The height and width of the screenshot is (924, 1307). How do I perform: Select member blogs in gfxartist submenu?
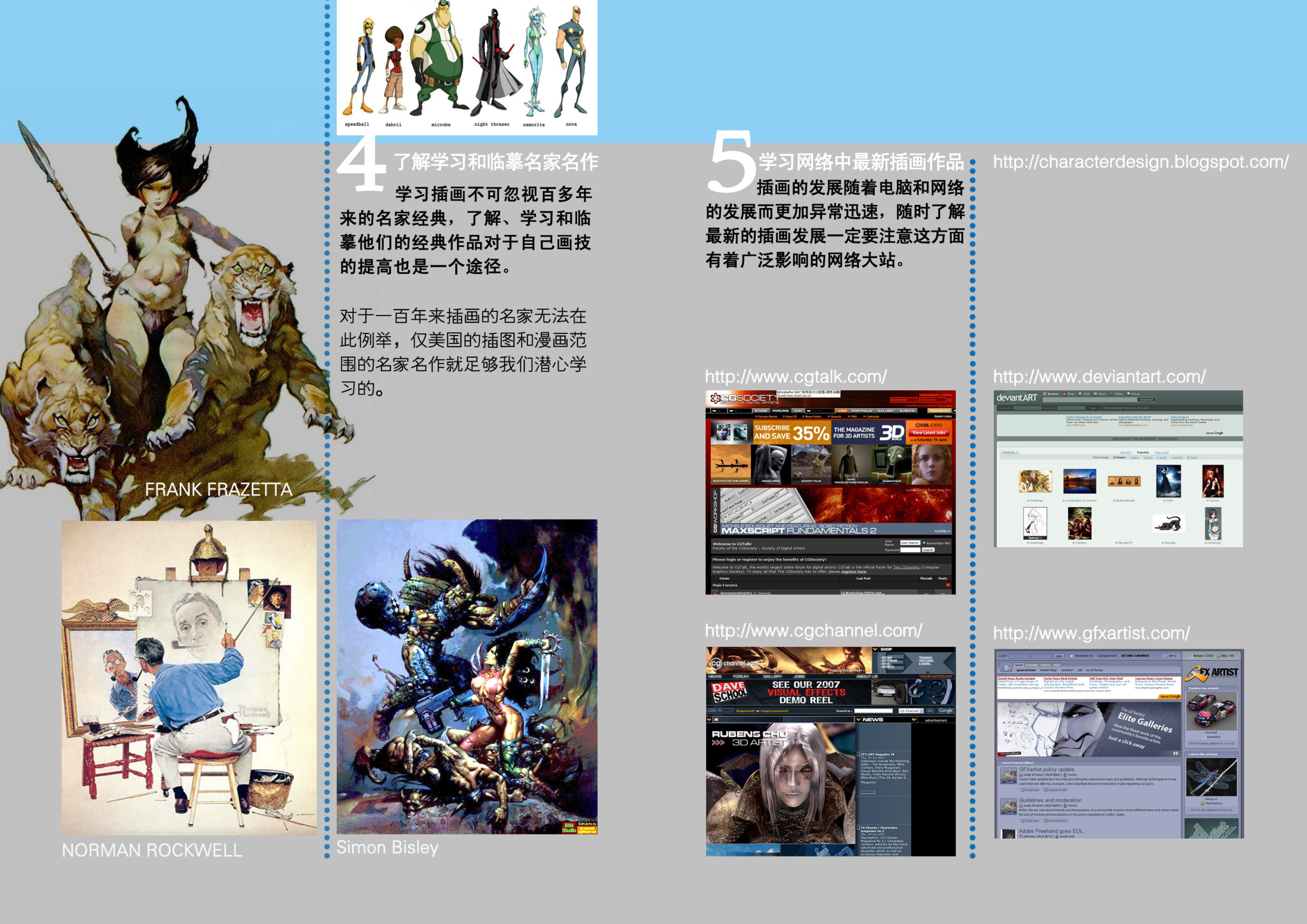coord(1049,670)
